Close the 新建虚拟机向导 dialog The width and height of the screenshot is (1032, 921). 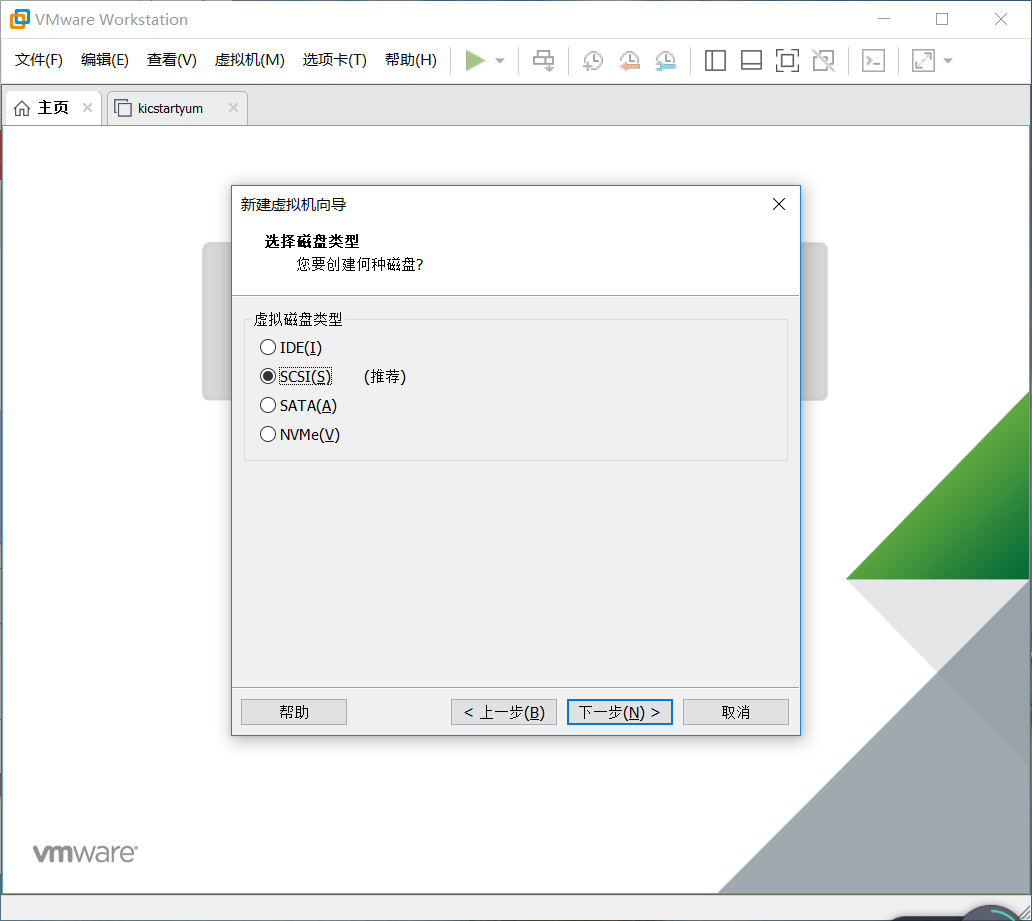click(779, 204)
